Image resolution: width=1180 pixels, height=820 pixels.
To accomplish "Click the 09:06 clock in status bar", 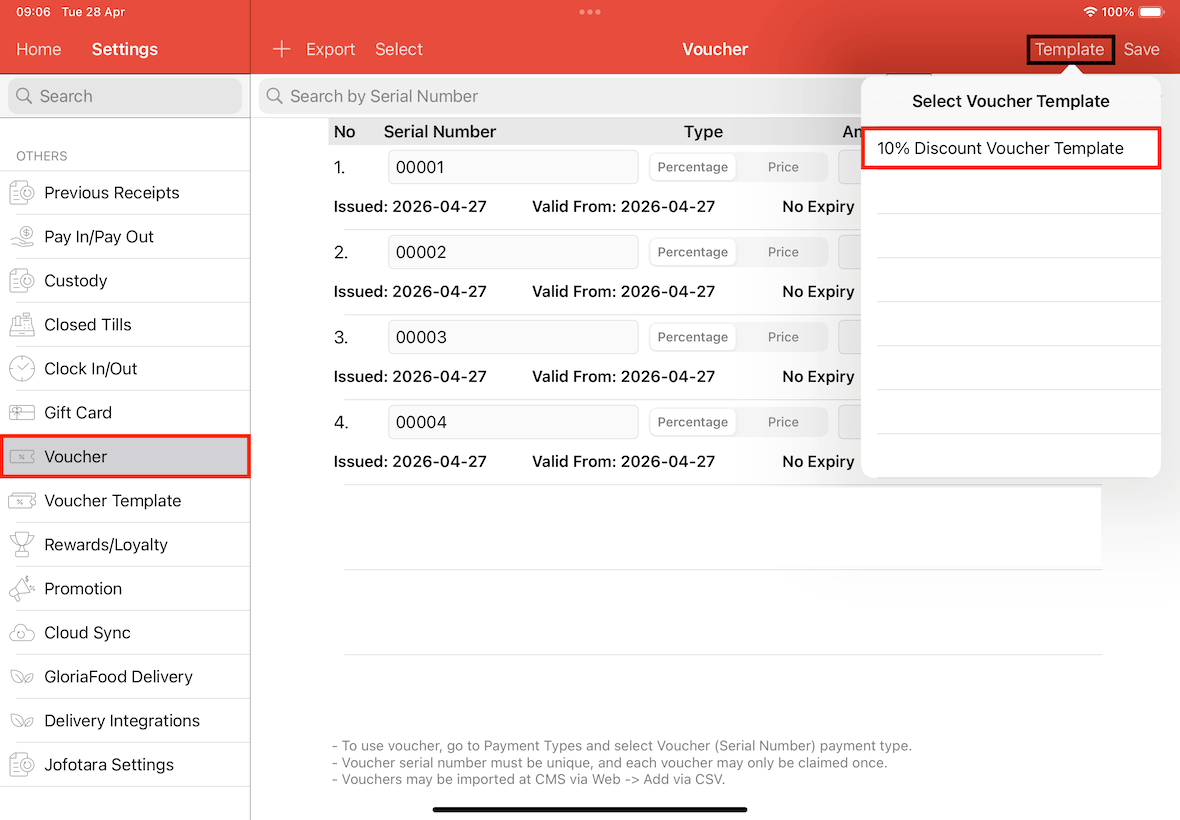I will pos(33,12).
